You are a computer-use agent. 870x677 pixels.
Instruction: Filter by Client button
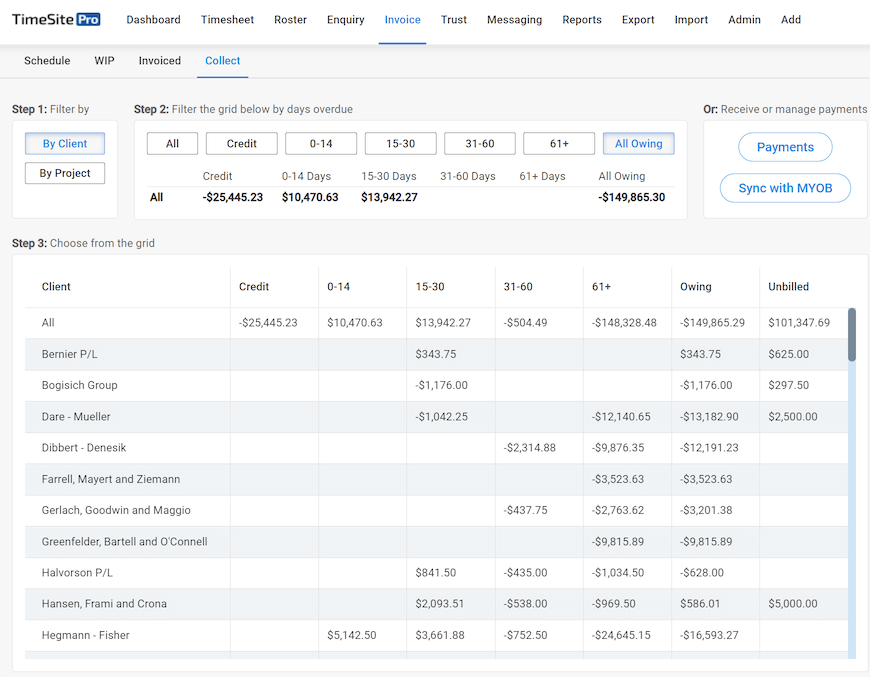[x=65, y=144]
